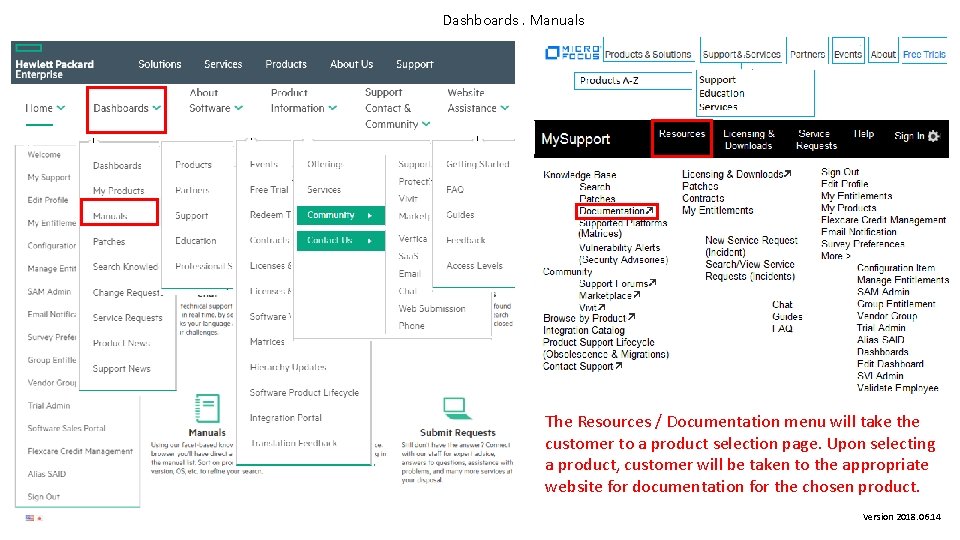
Task: Select Manuals in Dashboards menu
Action: click(x=110, y=216)
